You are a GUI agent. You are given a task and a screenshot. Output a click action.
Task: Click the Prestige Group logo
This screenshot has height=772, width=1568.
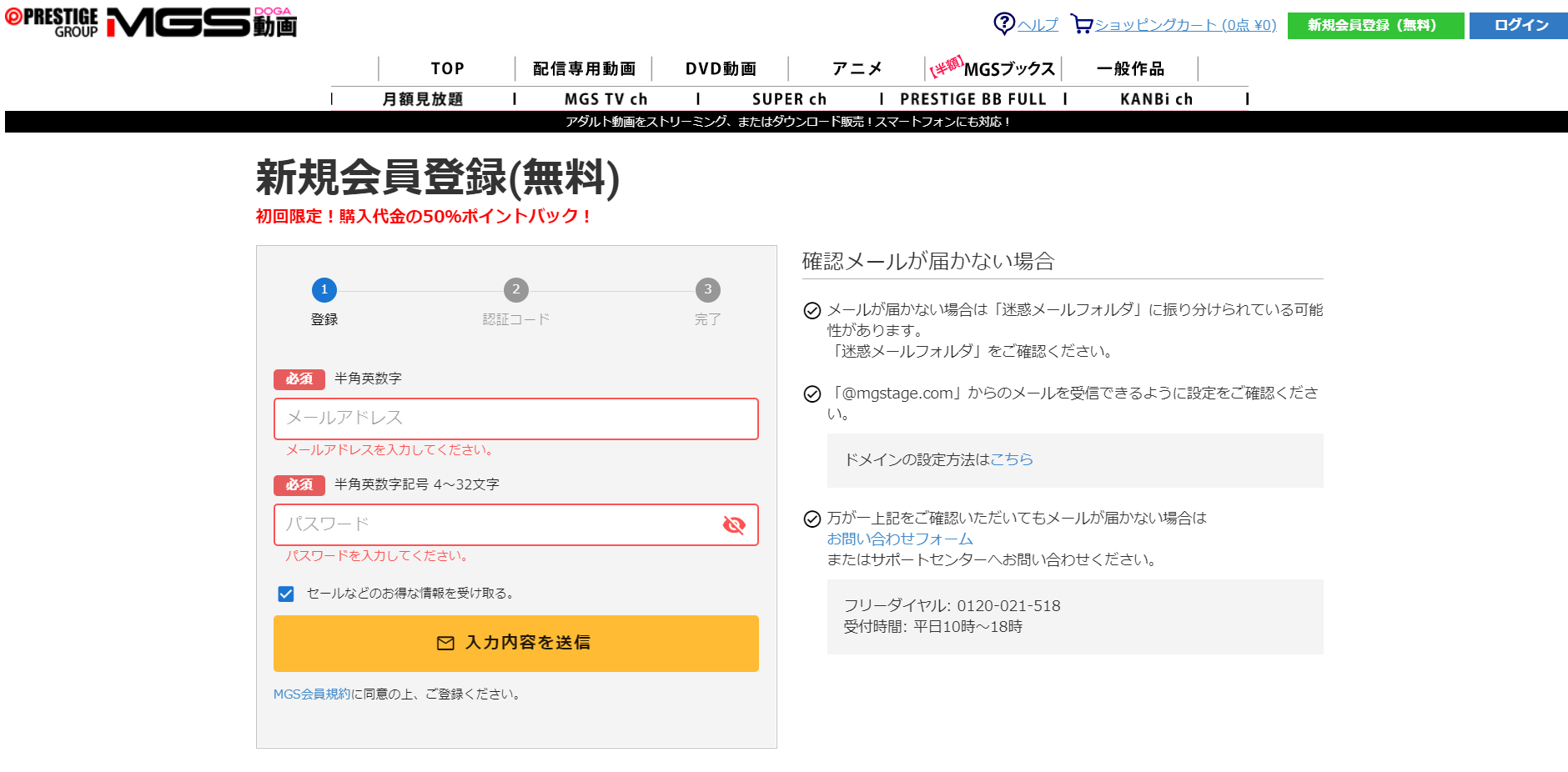click(52, 23)
